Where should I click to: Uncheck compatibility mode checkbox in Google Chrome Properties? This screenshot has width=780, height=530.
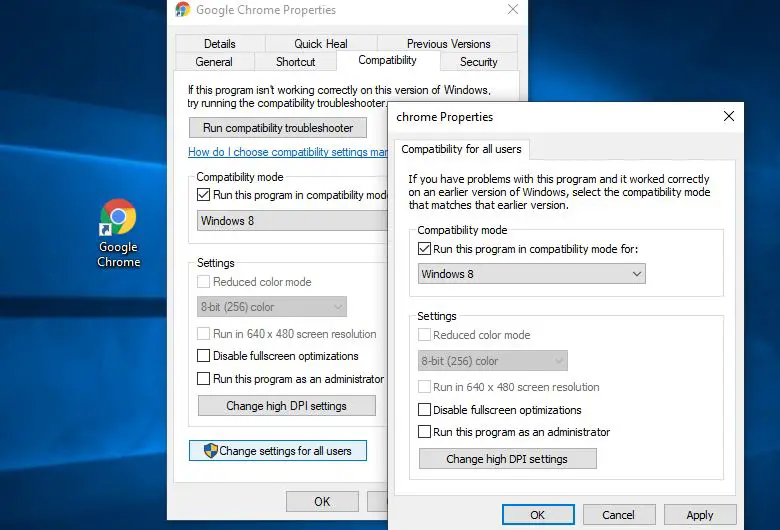(x=203, y=195)
